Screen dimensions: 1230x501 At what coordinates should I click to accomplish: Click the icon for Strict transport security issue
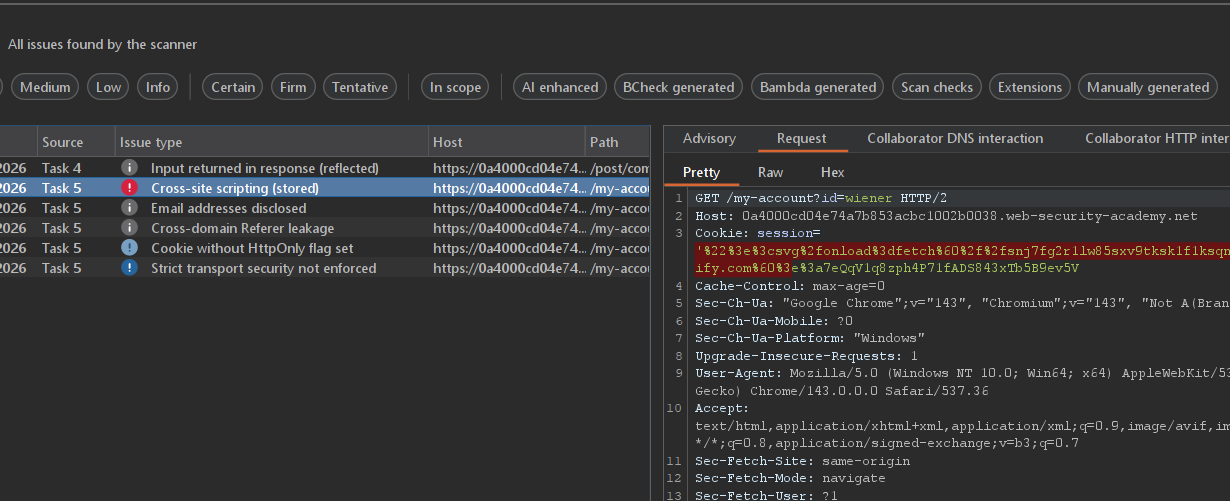(x=129, y=268)
